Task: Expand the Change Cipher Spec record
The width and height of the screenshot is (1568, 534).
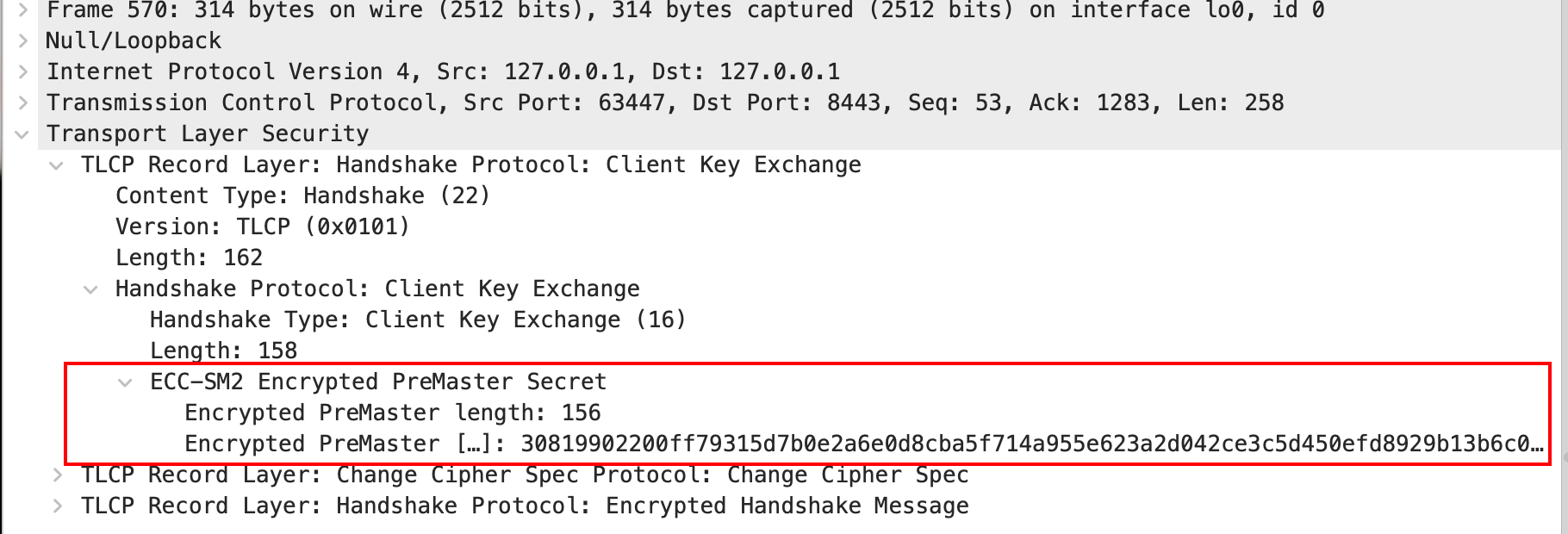Action: pos(57,475)
